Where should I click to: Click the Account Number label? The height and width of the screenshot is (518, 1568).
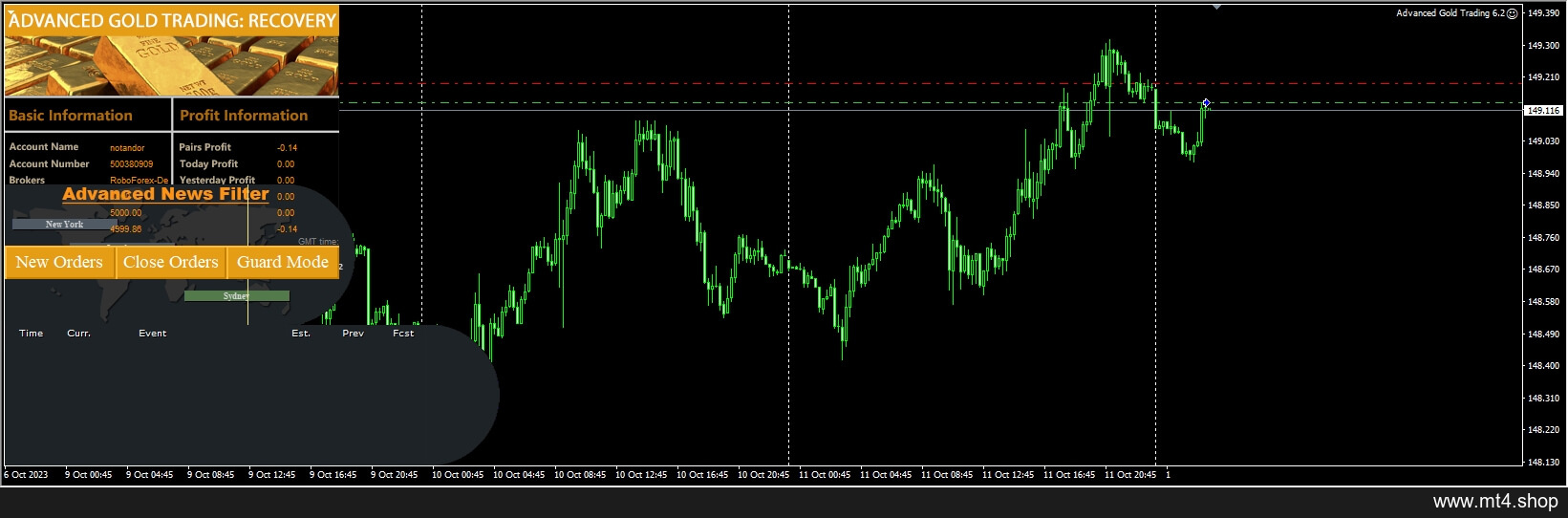[x=49, y=163]
